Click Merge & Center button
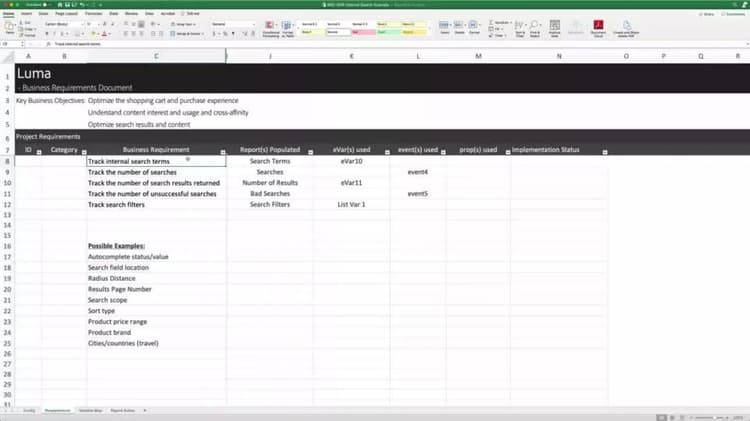This screenshot has height=421, width=750. (x=186, y=34)
